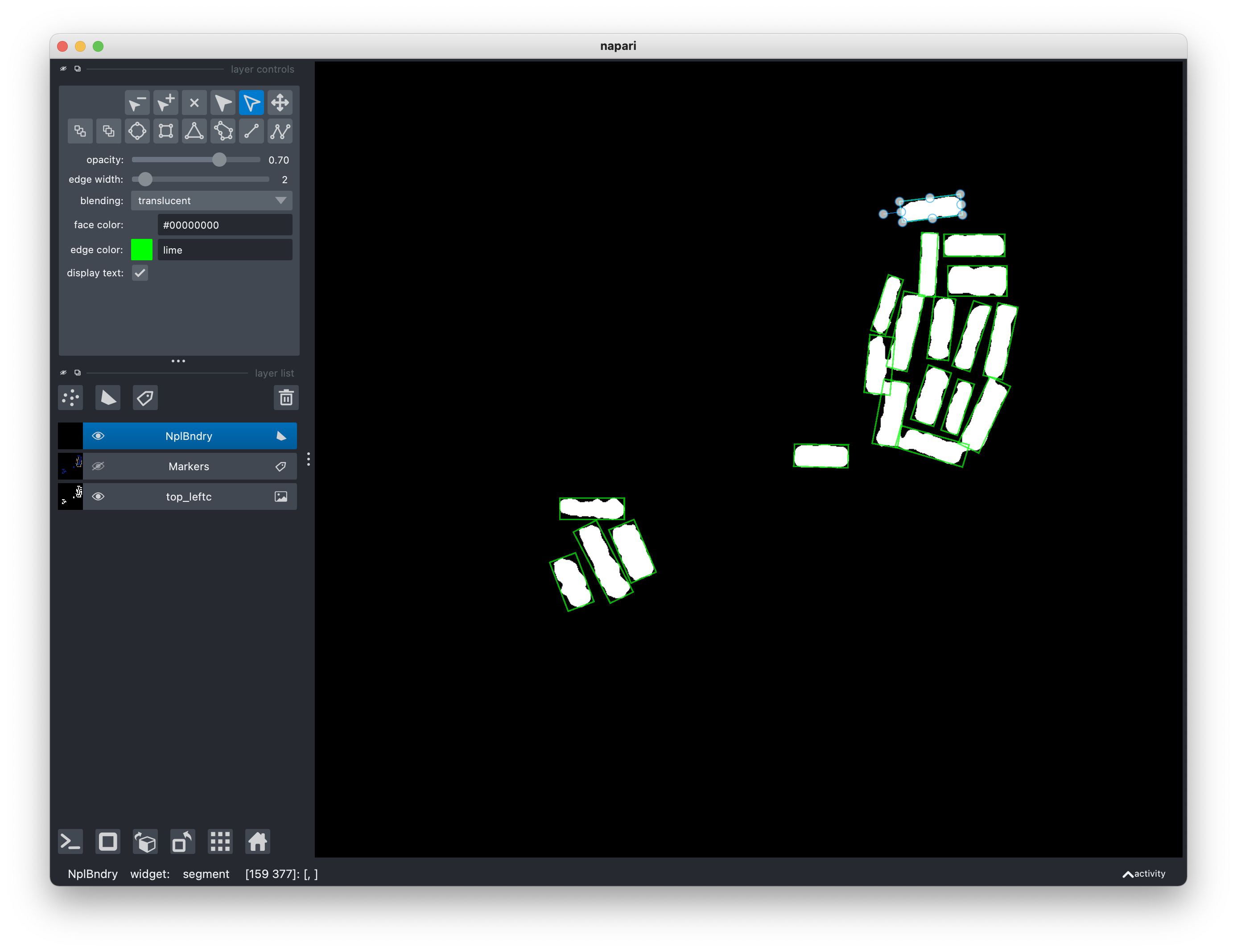Select the add ellipse shape tool
The height and width of the screenshot is (952, 1237).
click(x=137, y=131)
